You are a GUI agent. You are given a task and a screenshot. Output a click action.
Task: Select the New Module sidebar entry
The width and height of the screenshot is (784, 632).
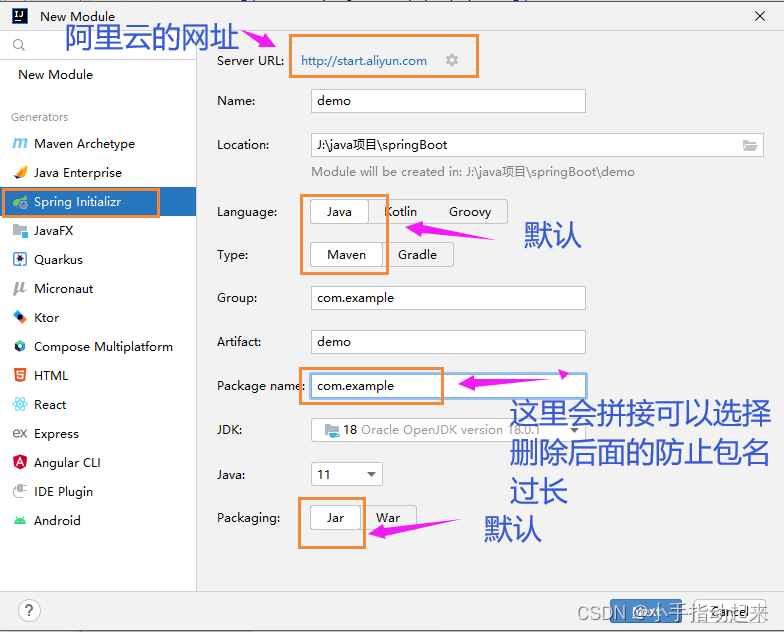98,74
